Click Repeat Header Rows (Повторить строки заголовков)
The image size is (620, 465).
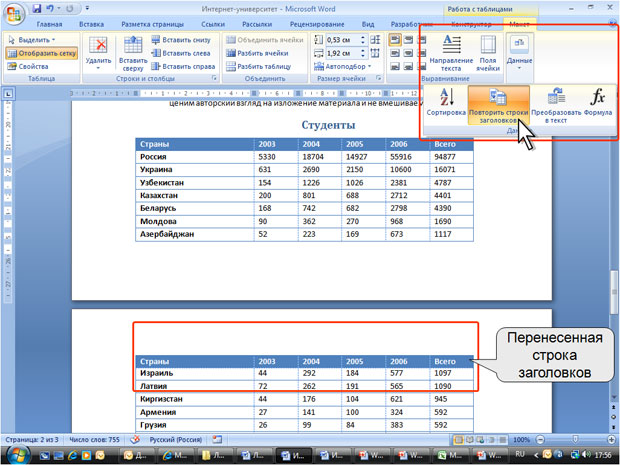tap(499, 105)
